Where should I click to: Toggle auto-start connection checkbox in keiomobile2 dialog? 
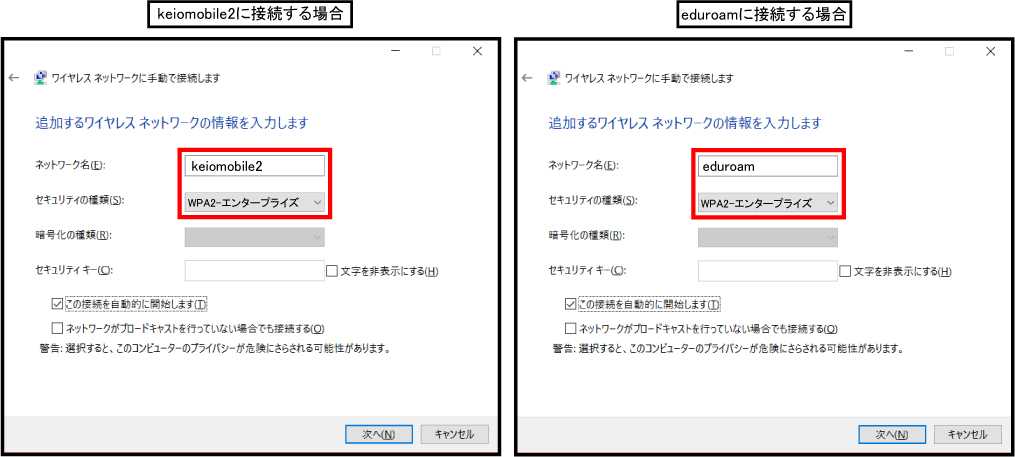(x=57, y=304)
